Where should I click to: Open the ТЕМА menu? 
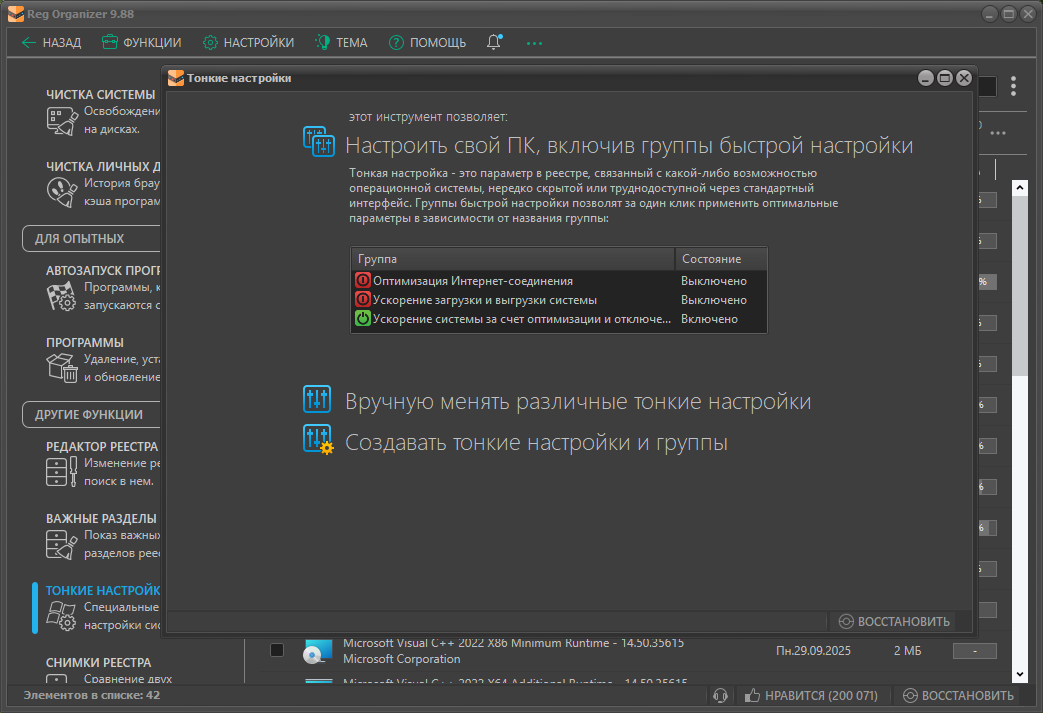point(341,42)
